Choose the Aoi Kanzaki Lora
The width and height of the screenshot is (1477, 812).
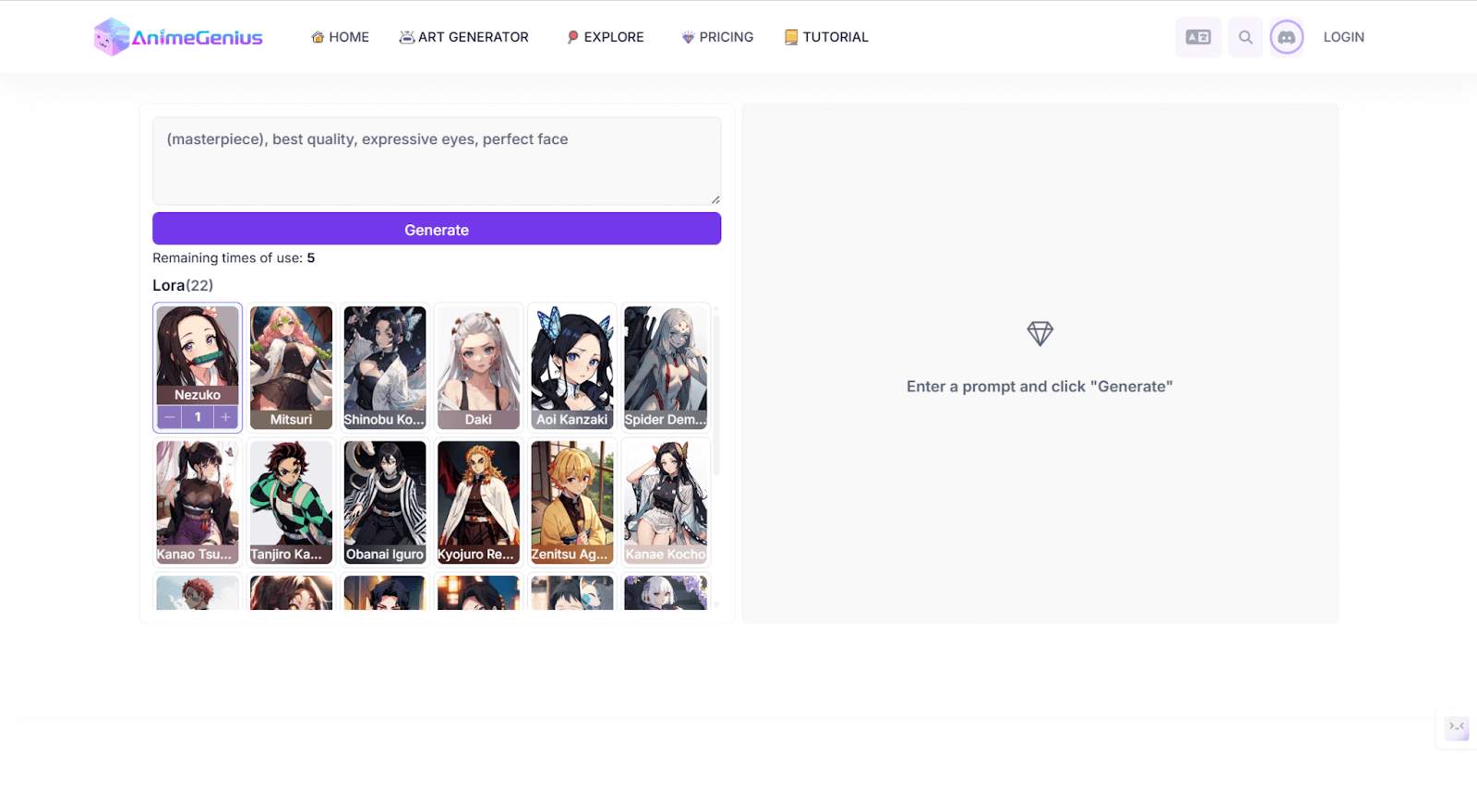572,366
